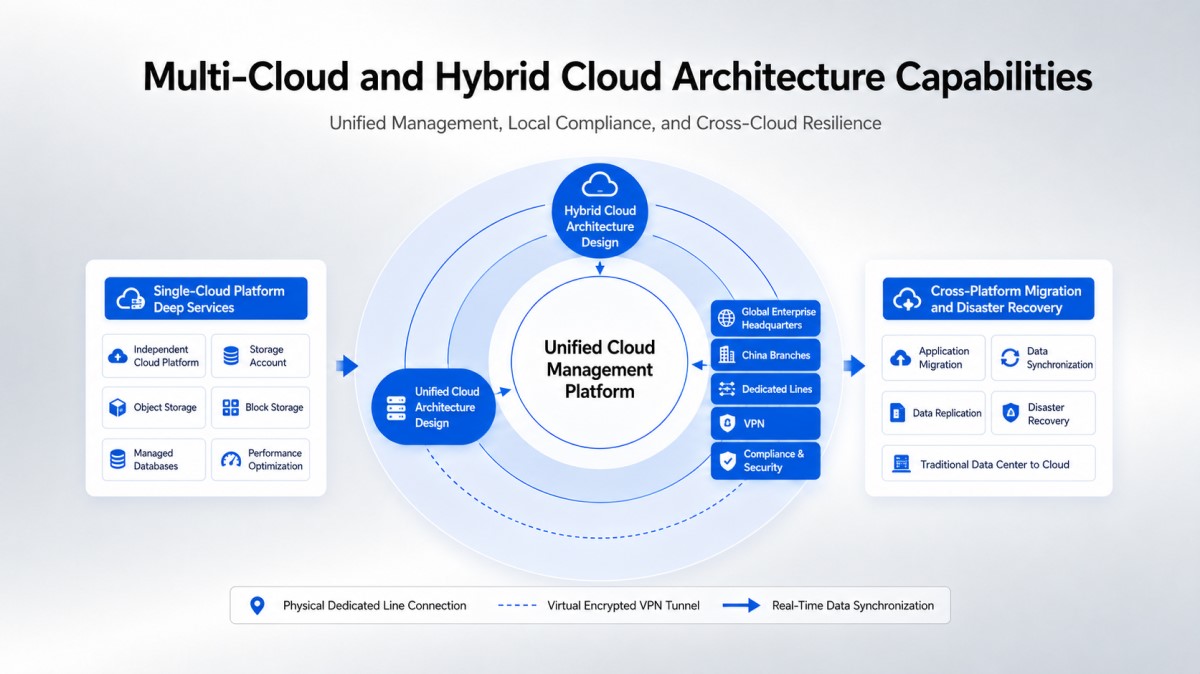Screen dimensions: 1200x674
Task: Click the blue arrow right of the central circle
Action: [853, 366]
